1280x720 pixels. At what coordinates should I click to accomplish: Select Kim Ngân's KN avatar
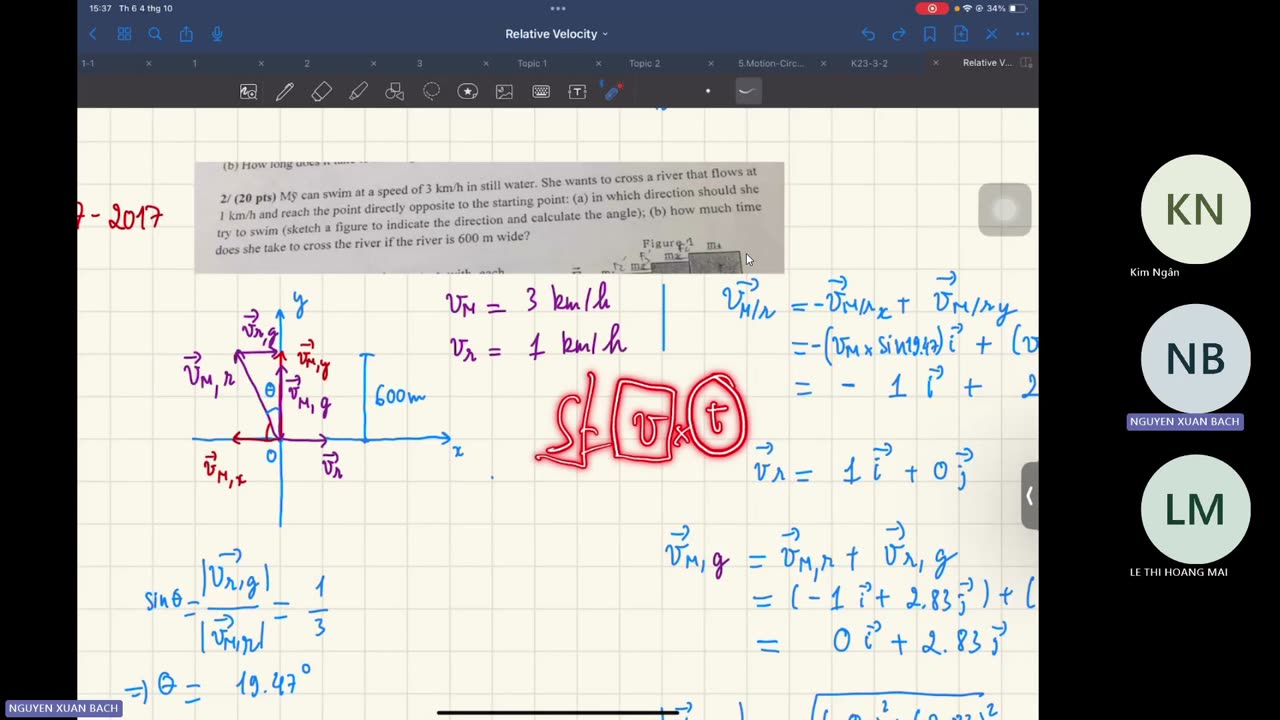1196,209
